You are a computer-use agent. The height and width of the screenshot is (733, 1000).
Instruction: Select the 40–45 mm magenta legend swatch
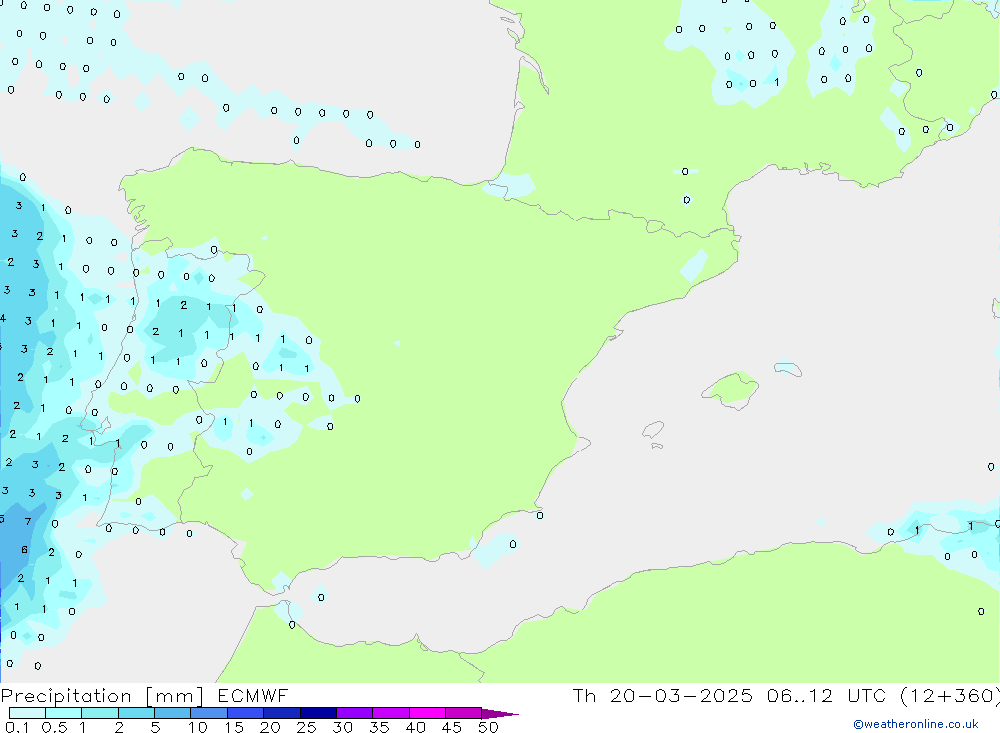pyautogui.click(x=427, y=713)
